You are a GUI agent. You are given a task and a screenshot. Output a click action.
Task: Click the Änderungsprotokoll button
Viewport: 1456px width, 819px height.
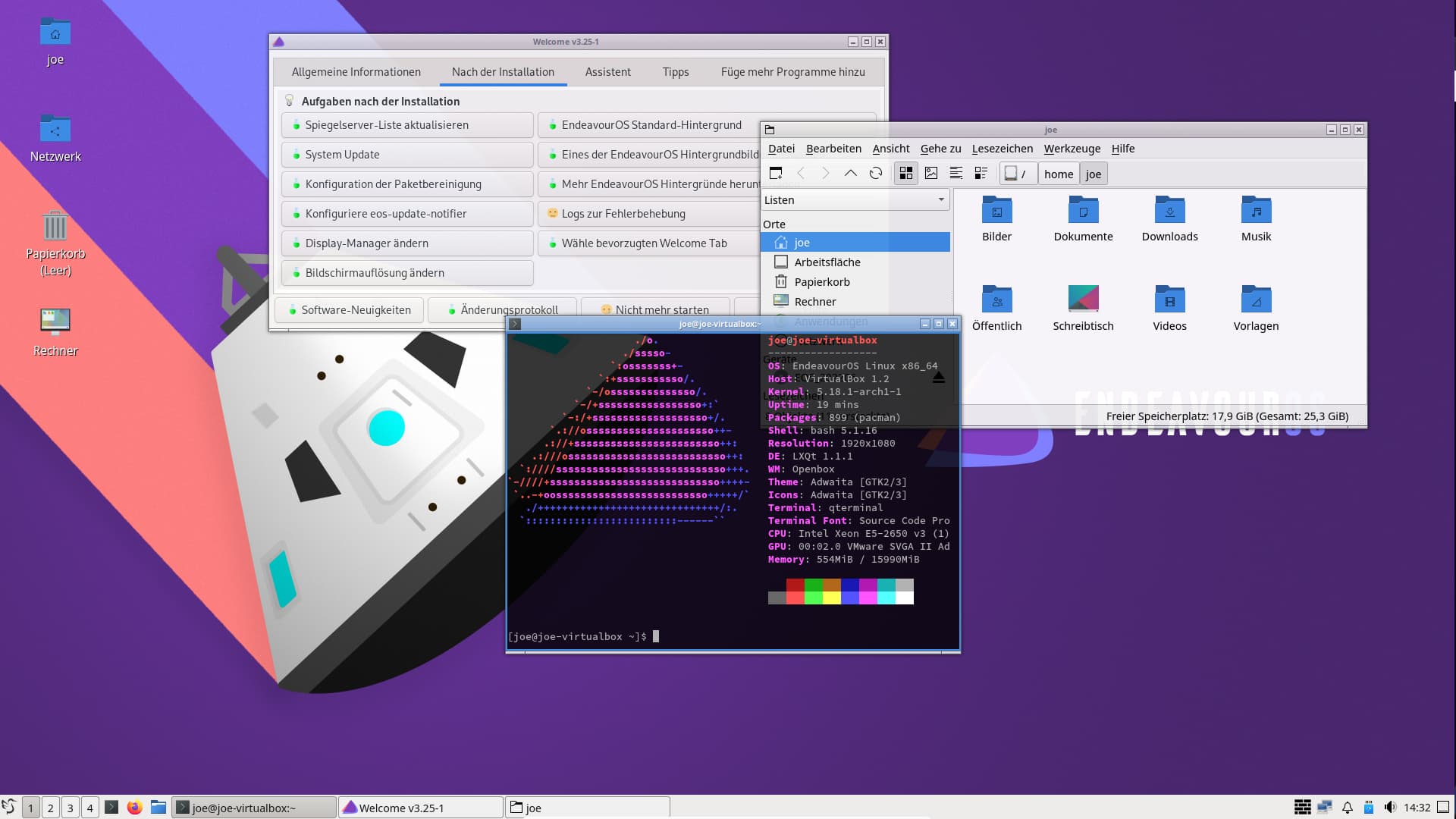pos(502,310)
